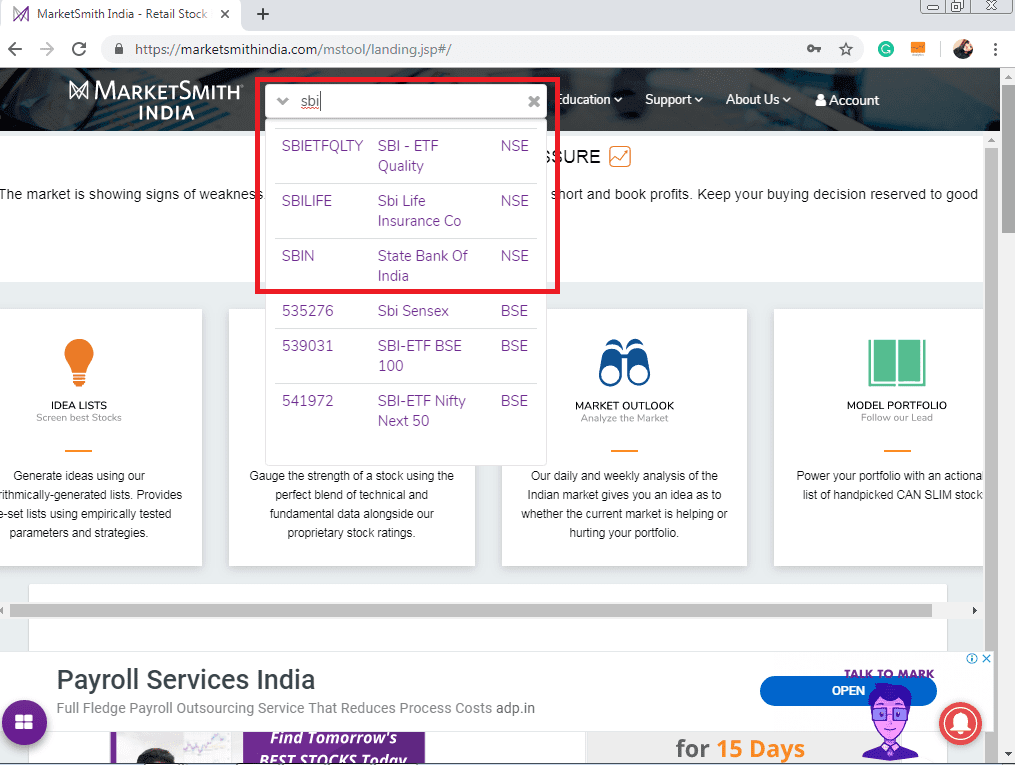The image size is (1015, 765).
Task: Click Find Tomorrow's Best Stocks banner
Action: (333, 748)
